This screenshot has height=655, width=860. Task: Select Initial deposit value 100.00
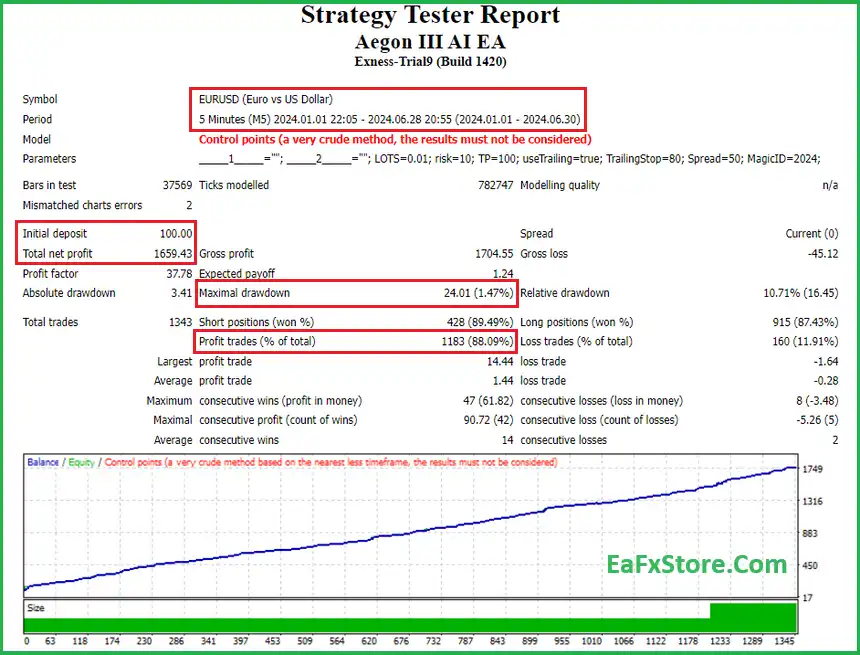176,234
